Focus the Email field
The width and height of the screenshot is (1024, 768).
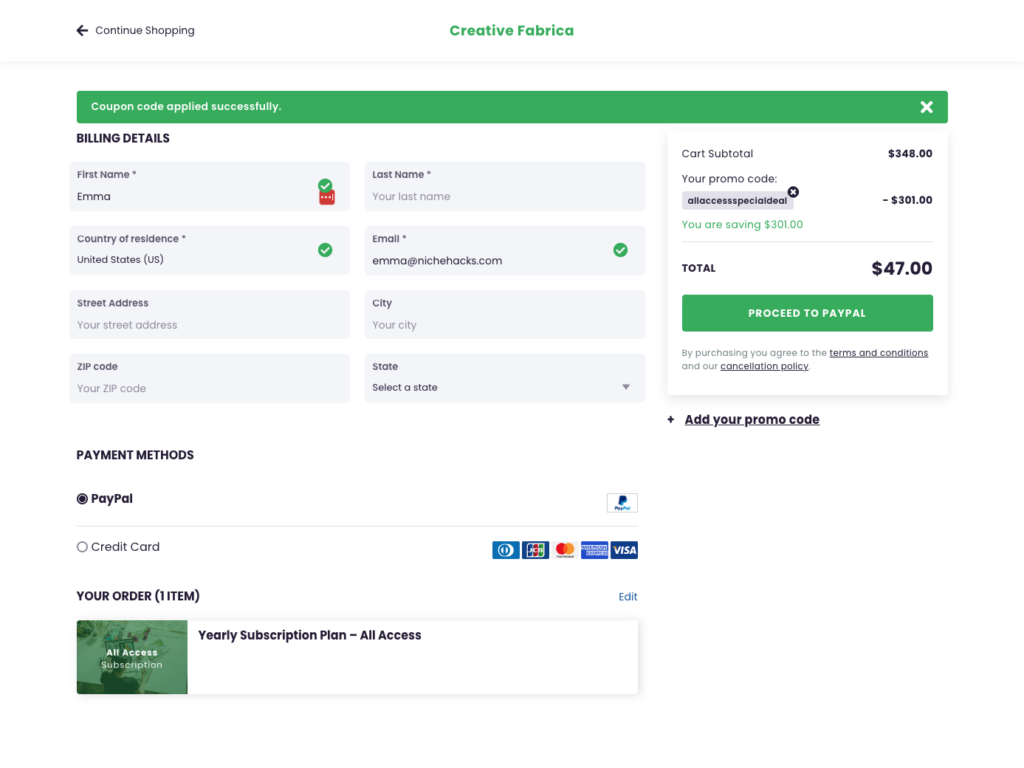[504, 251]
